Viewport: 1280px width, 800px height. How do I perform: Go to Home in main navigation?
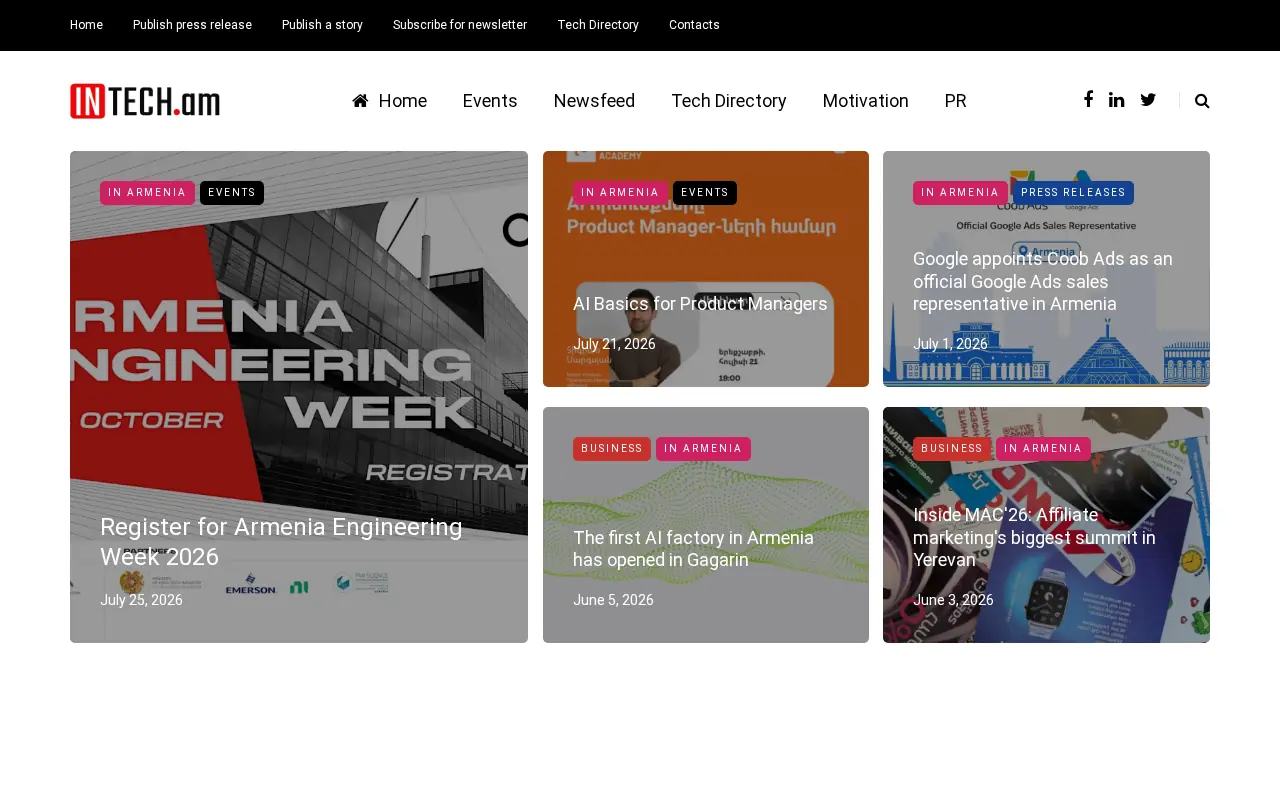pos(389,101)
